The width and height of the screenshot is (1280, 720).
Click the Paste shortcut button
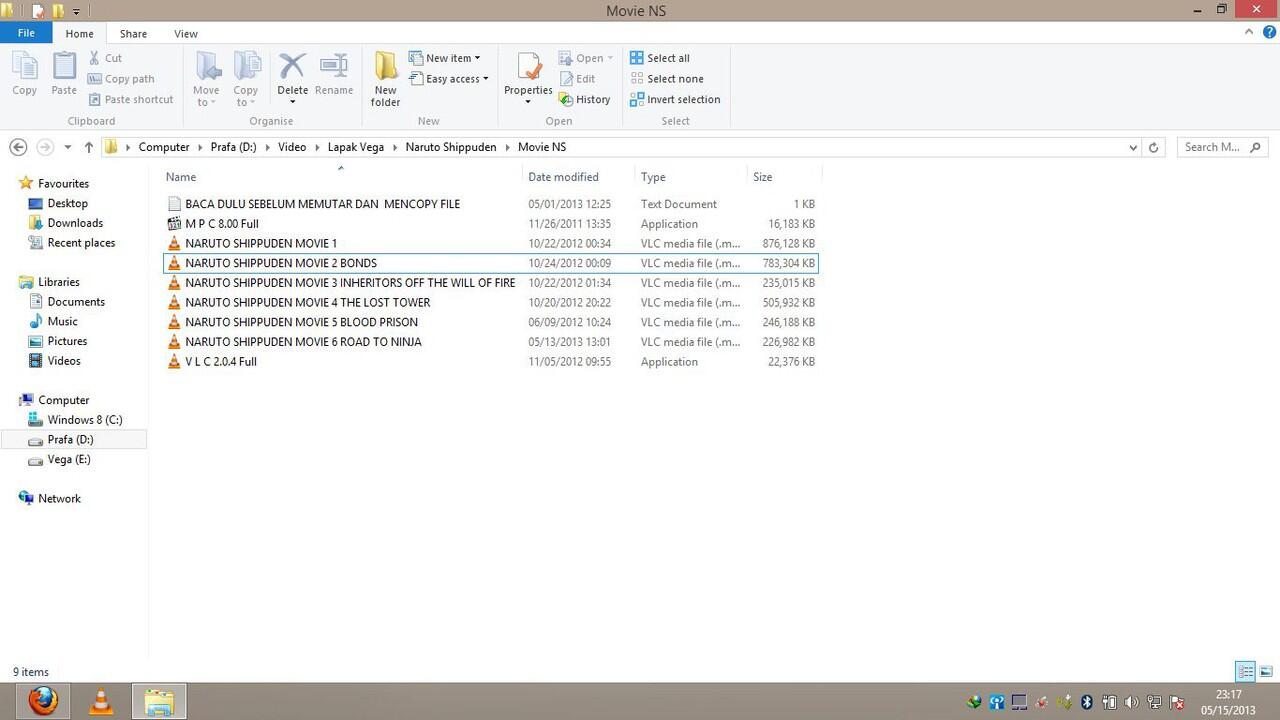click(131, 99)
